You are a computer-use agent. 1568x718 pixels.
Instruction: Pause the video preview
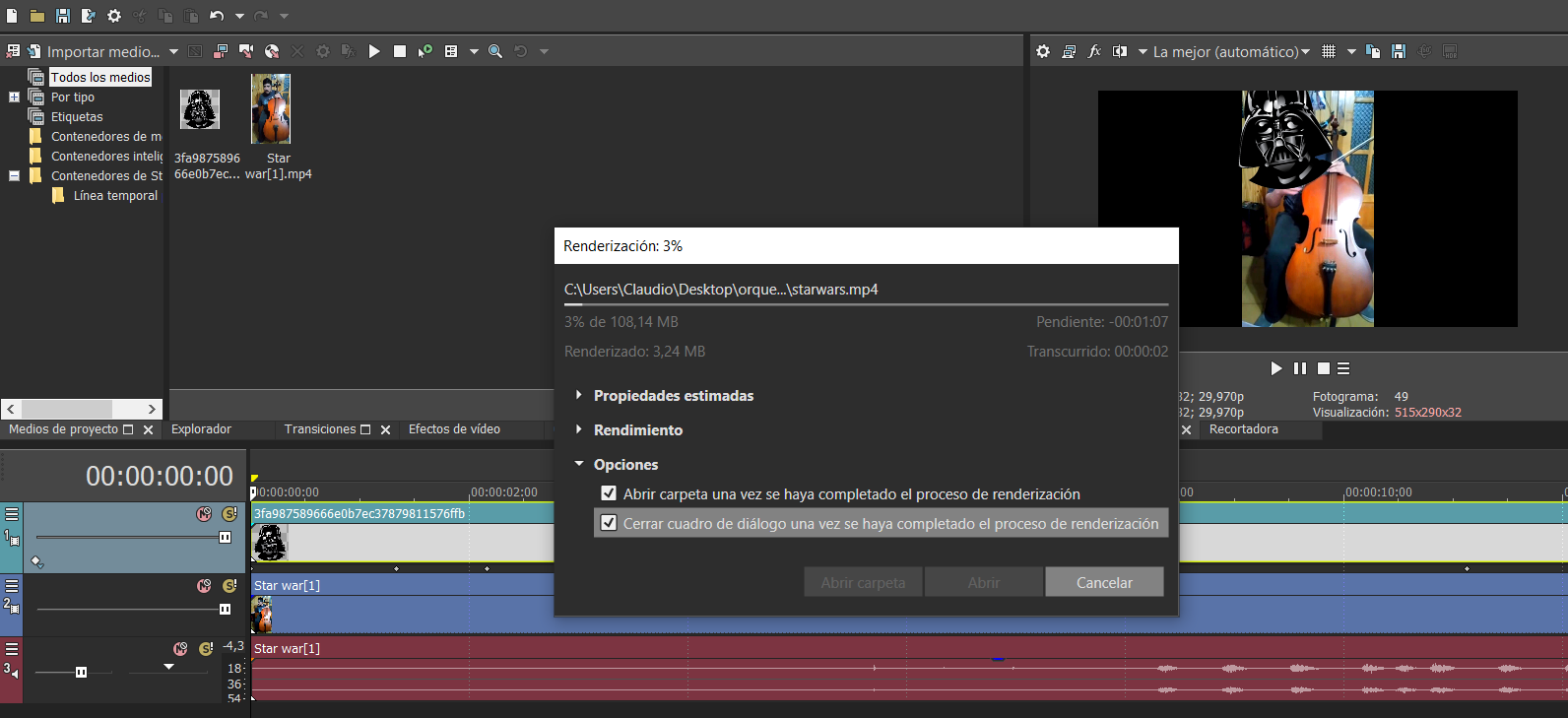point(1300,368)
